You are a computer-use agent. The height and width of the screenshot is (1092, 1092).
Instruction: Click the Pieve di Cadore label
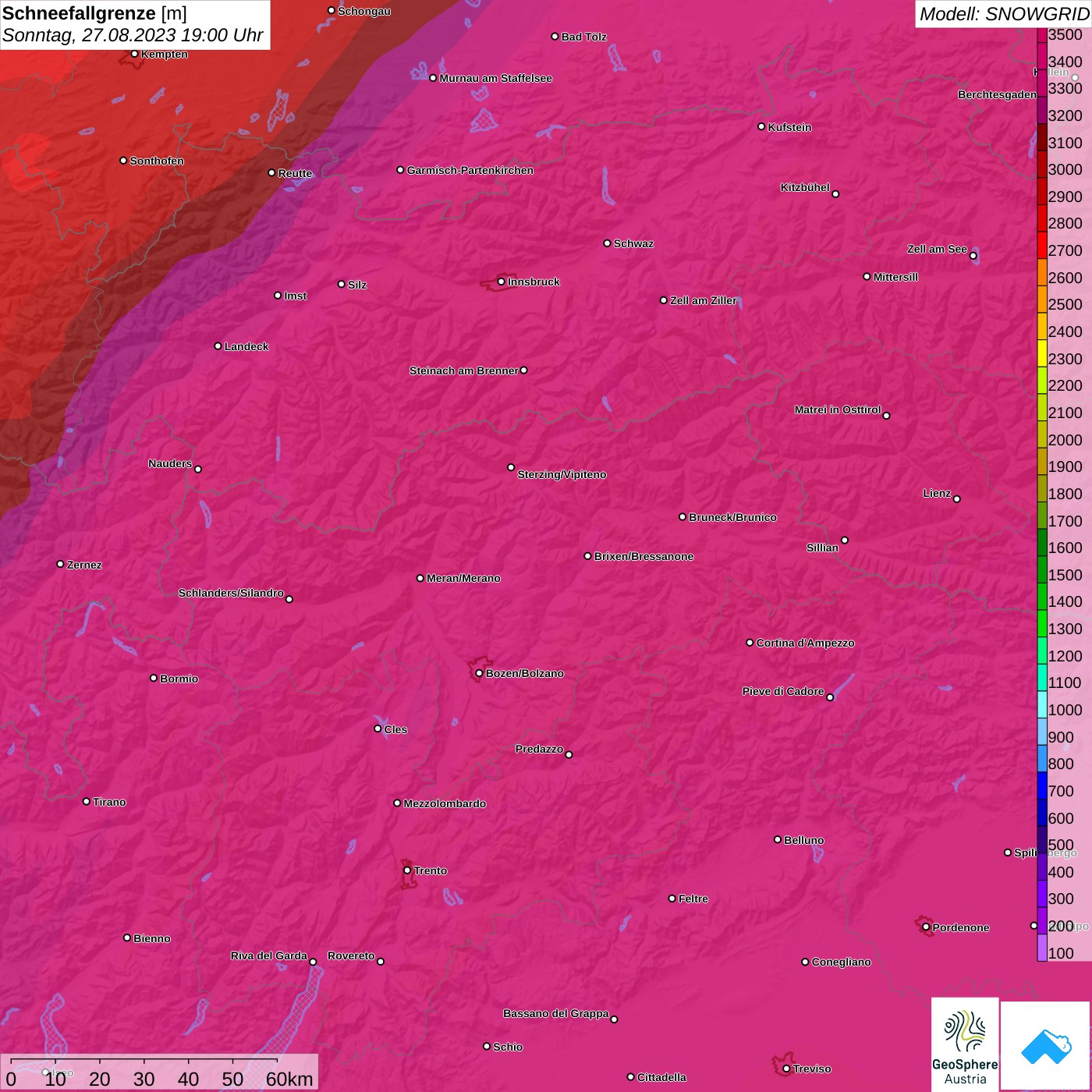(783, 691)
